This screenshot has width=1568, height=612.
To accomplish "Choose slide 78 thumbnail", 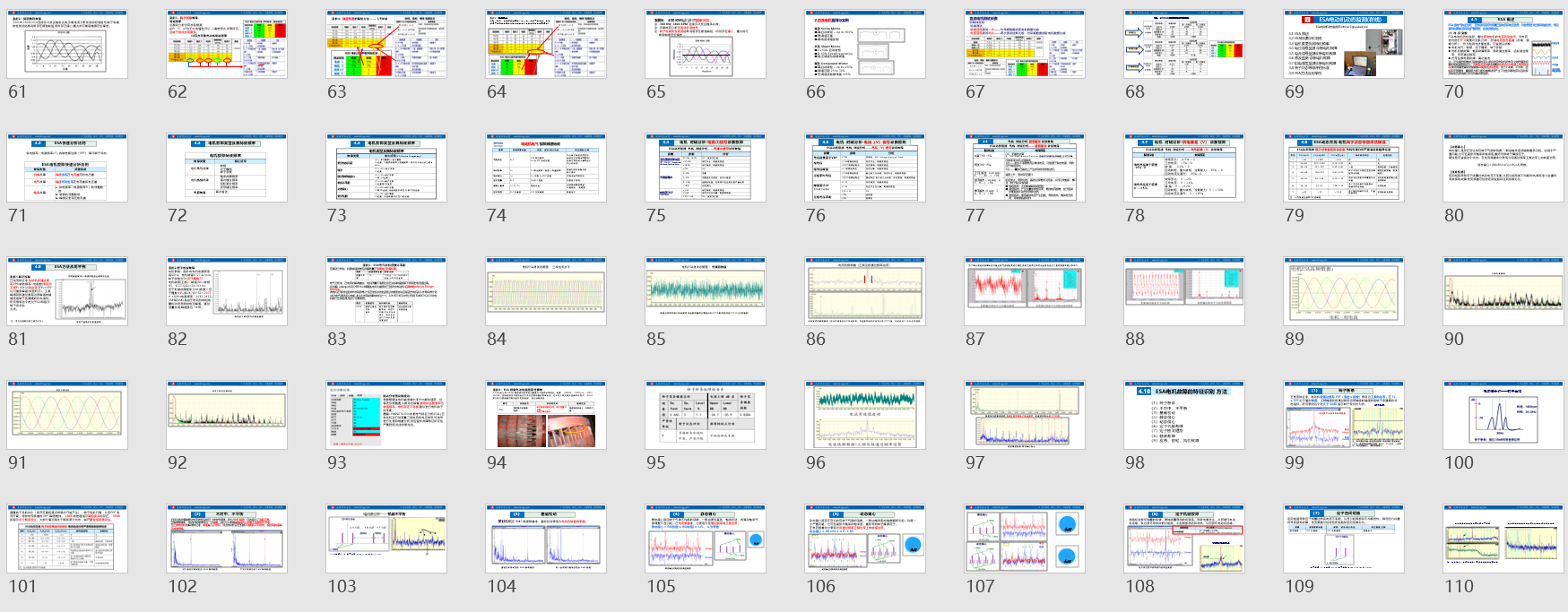I will (1184, 168).
